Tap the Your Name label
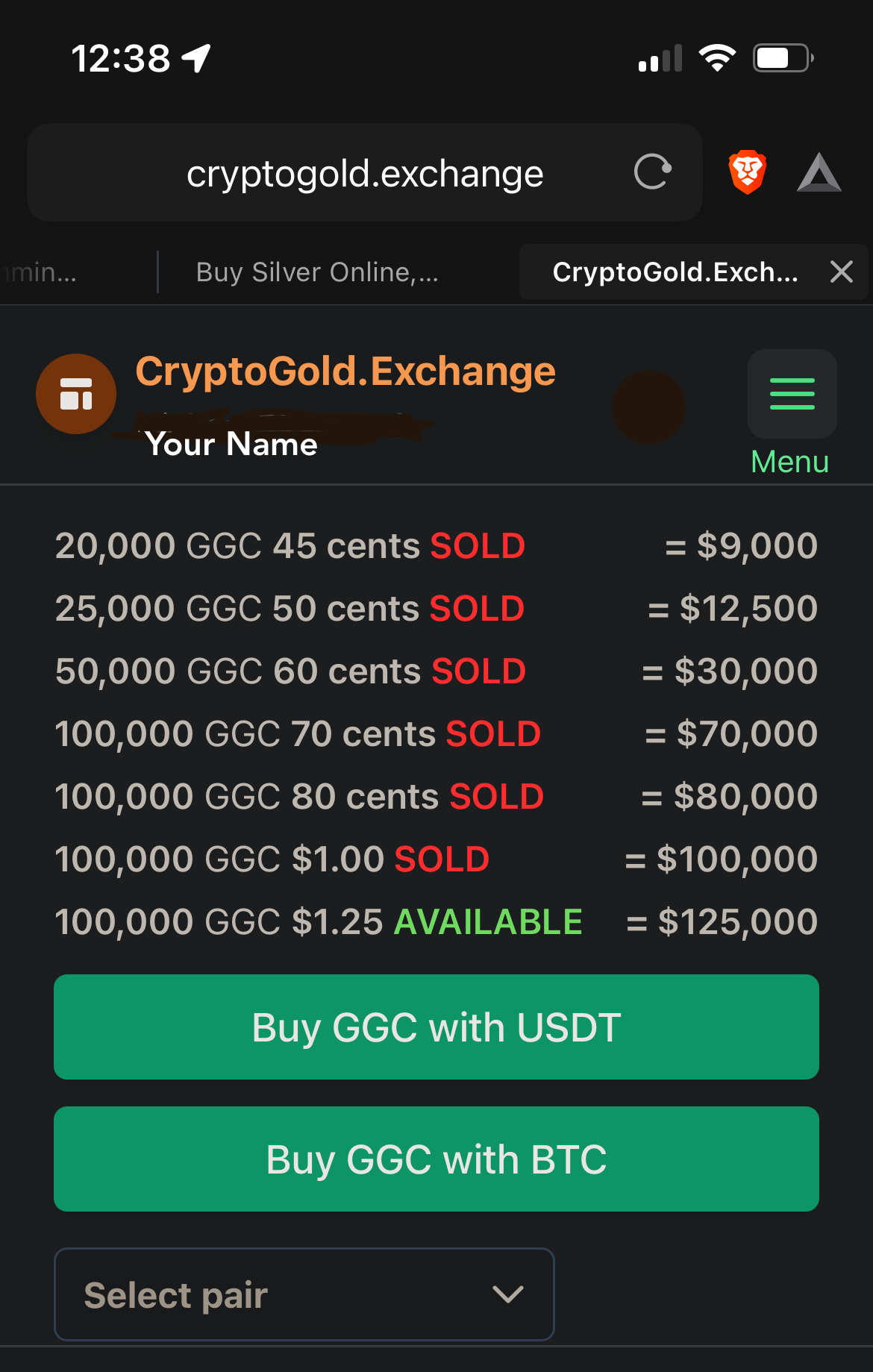This screenshot has height=1372, width=873. 231,445
